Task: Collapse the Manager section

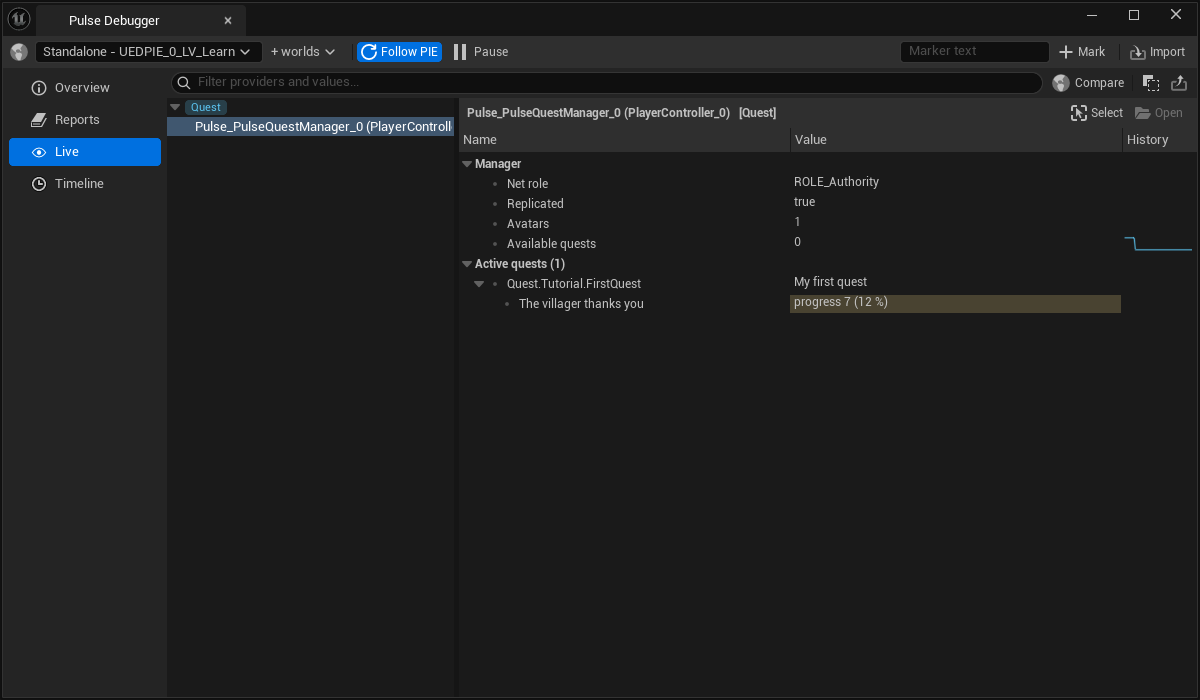Action: click(x=467, y=164)
